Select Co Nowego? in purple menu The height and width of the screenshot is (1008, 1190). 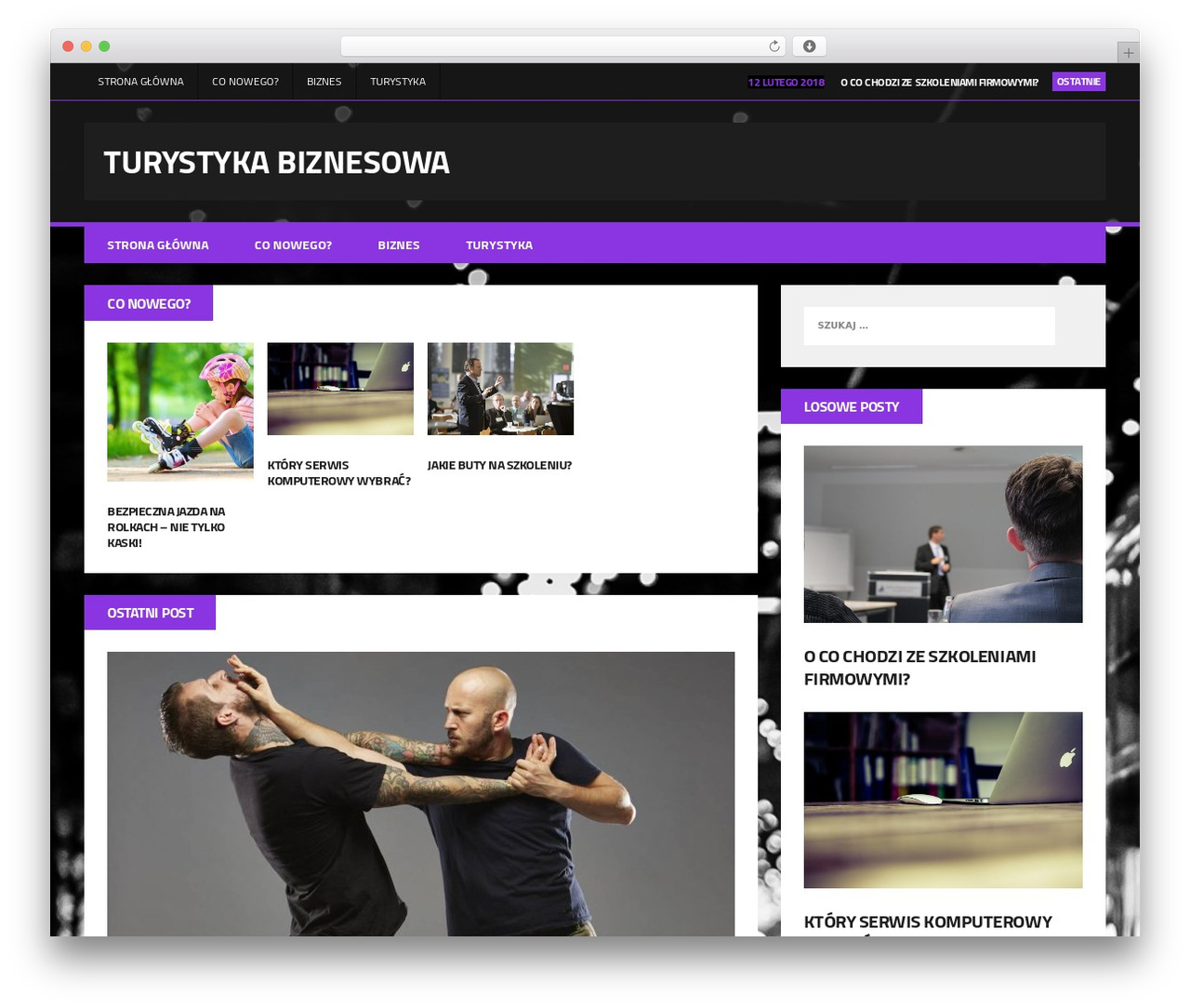click(293, 245)
